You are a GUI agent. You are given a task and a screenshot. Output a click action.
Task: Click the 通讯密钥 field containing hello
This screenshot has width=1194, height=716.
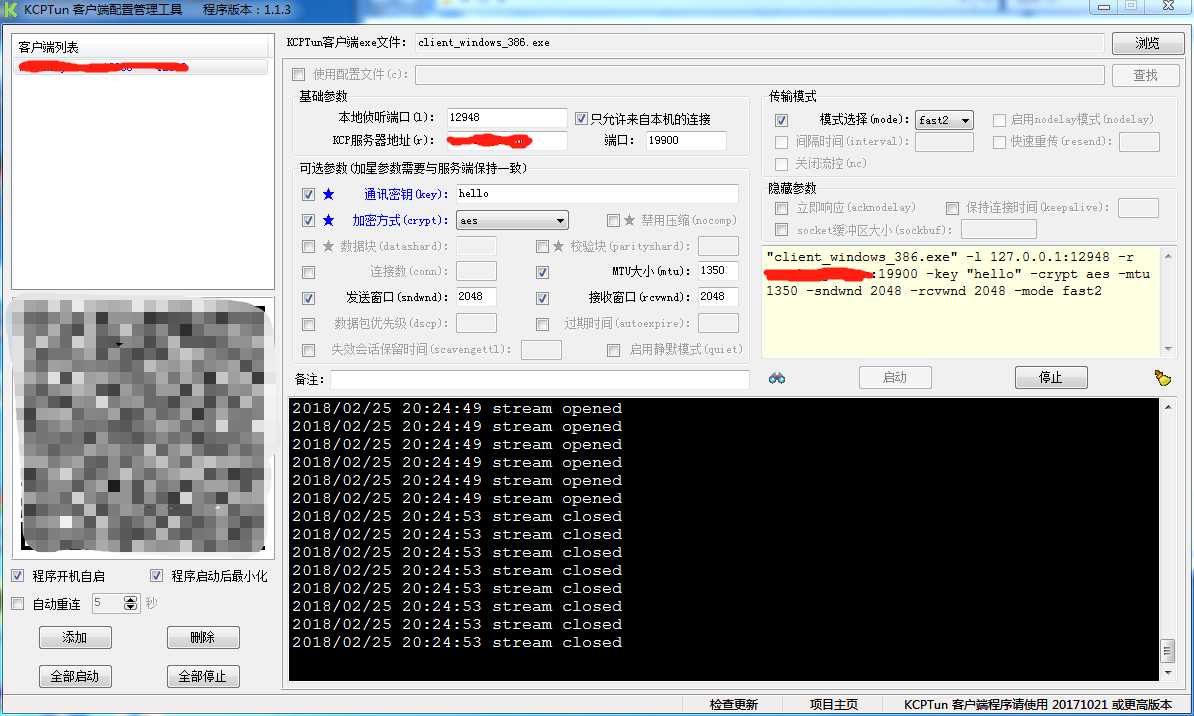pos(597,193)
